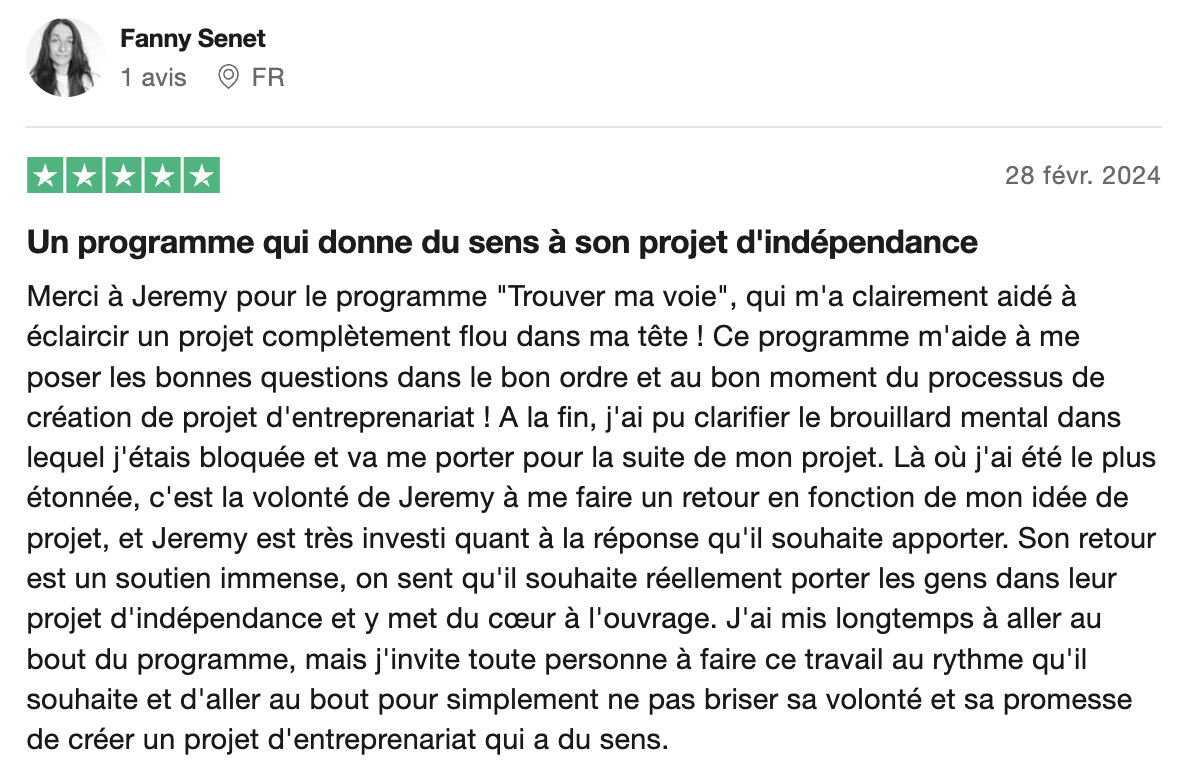
Task: Click the location pin icon
Action: tap(228, 77)
